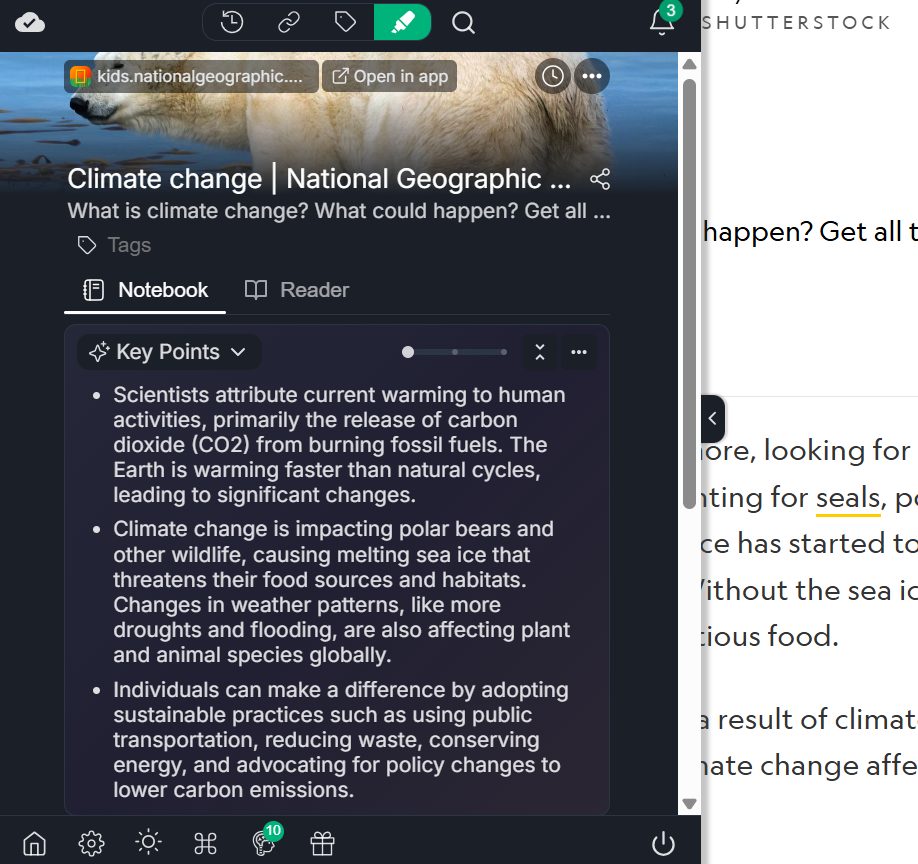This screenshot has width=918, height=864.
Task: Collapse the sidebar with arrow handle
Action: (x=712, y=419)
